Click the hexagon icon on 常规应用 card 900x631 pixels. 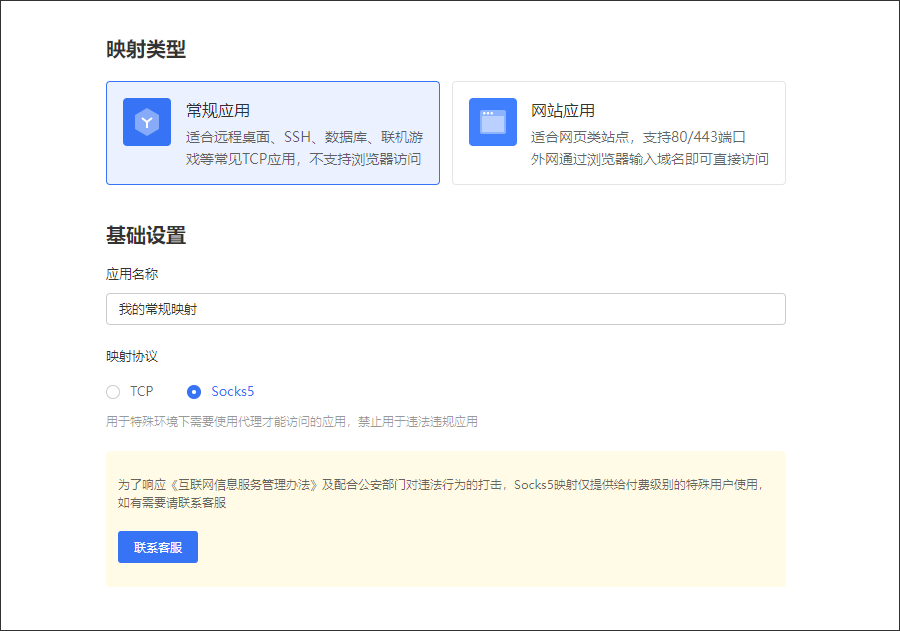(x=147, y=122)
